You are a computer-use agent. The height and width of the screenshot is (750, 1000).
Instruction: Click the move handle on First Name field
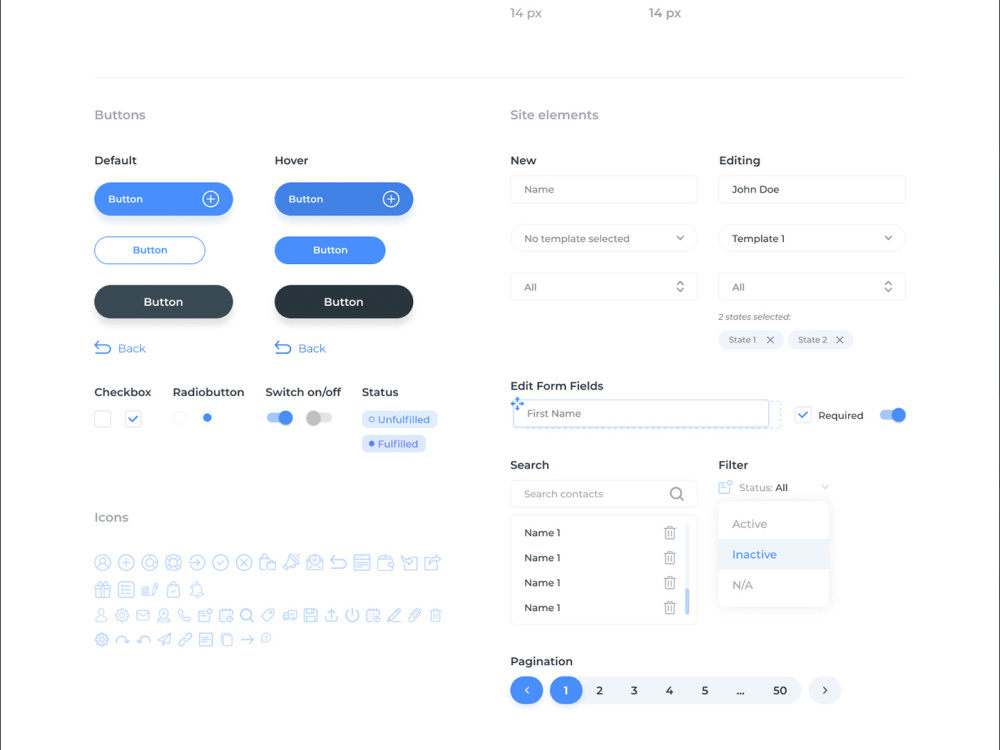517,404
